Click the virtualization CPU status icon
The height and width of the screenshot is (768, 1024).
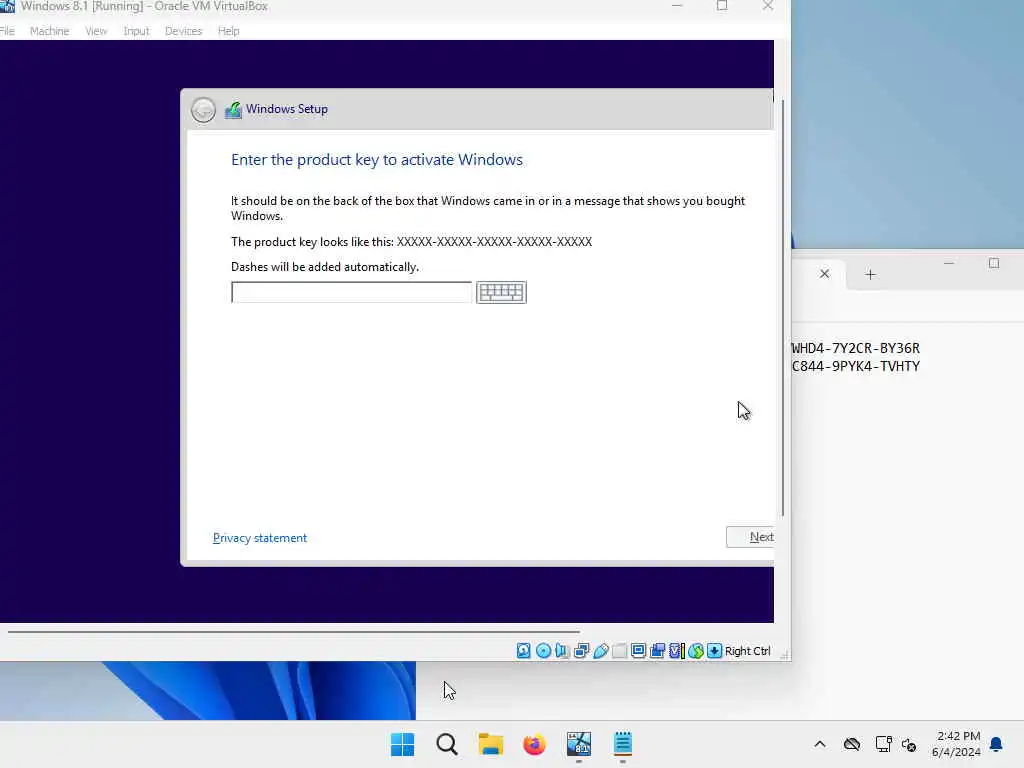coord(677,650)
